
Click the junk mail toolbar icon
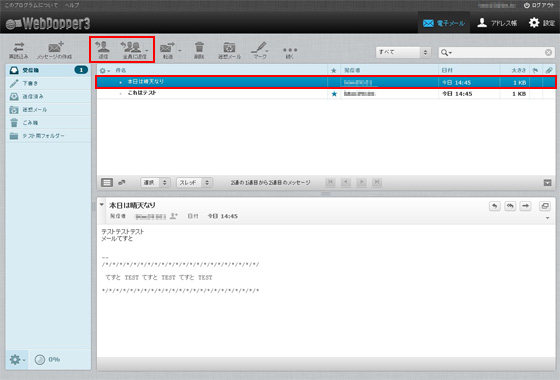(x=229, y=50)
